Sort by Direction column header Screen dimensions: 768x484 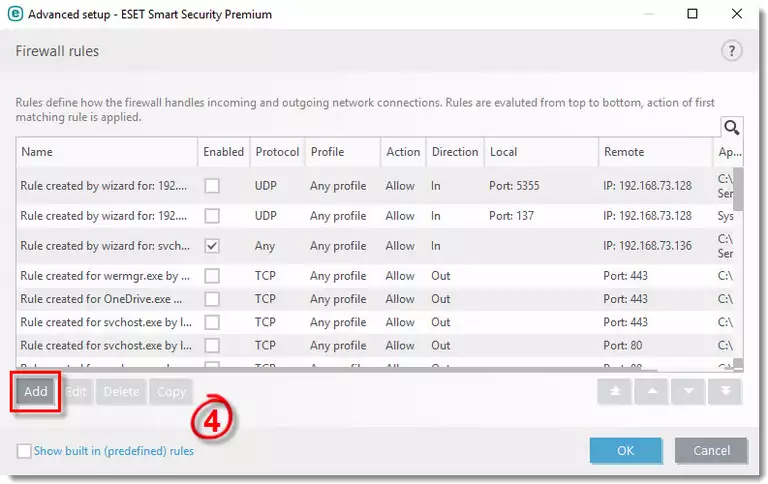(454, 152)
